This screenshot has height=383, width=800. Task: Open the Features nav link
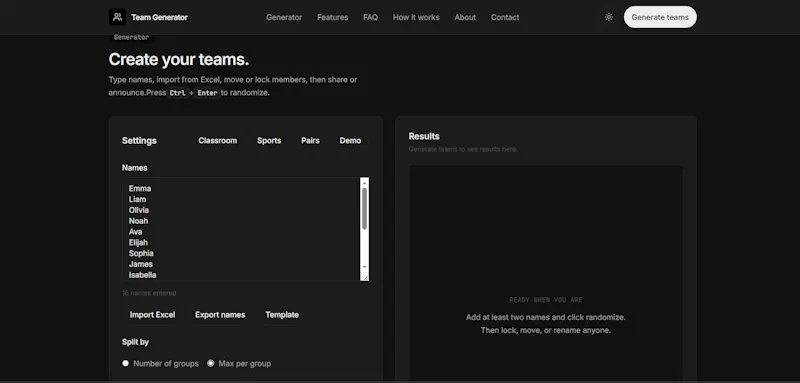[x=333, y=17]
